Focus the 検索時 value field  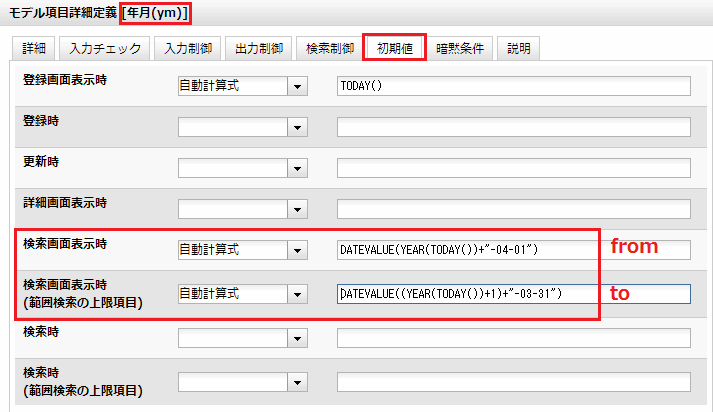click(514, 338)
